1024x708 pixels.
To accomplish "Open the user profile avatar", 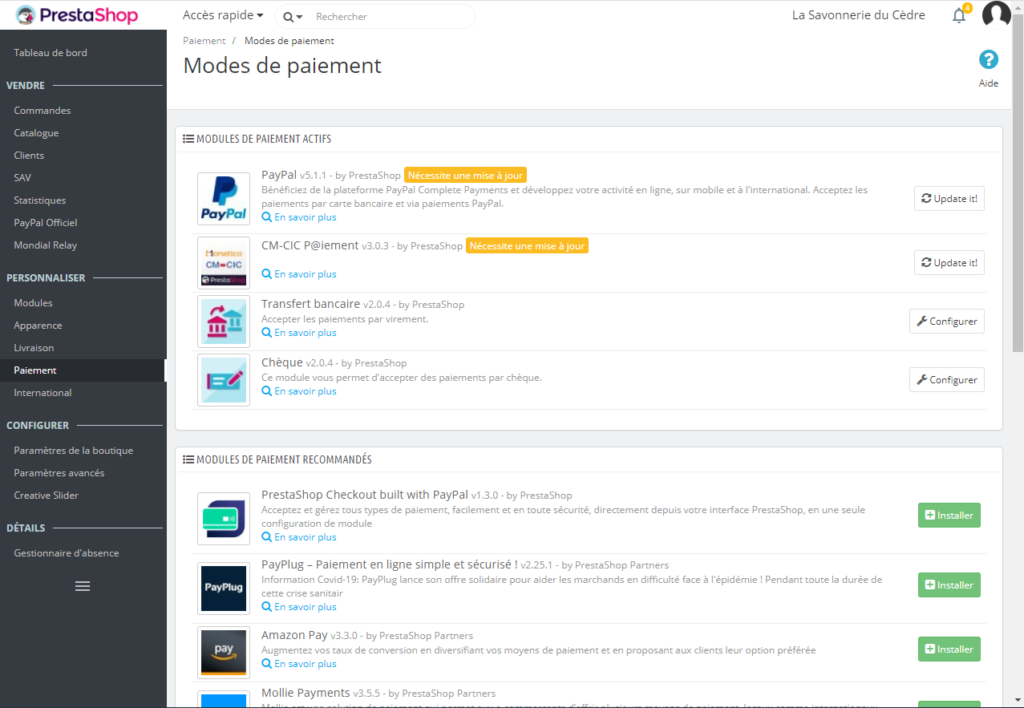I will [x=996, y=14].
